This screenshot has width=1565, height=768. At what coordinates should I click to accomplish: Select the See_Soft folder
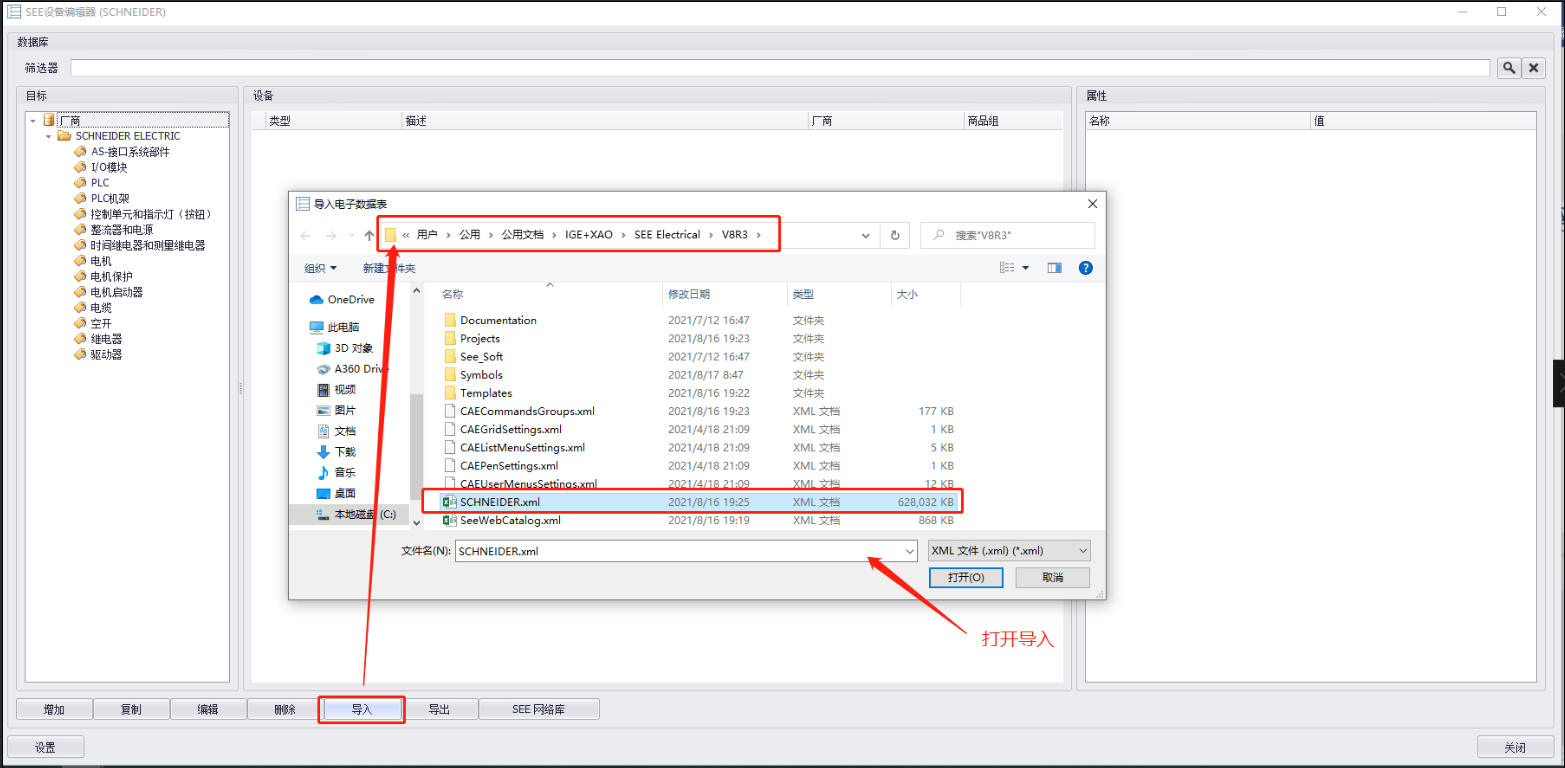(x=481, y=356)
